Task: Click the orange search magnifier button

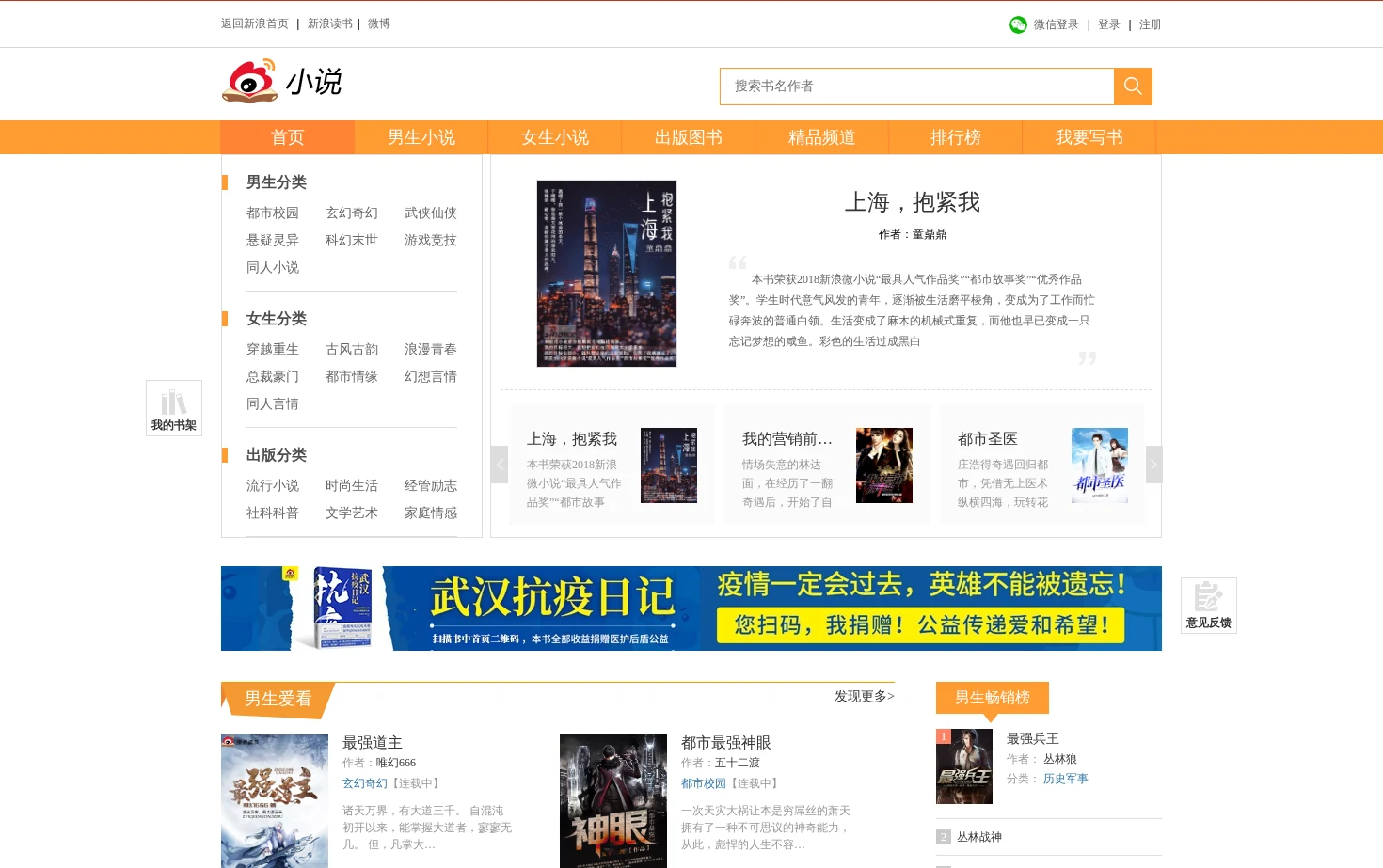Action: (1133, 87)
